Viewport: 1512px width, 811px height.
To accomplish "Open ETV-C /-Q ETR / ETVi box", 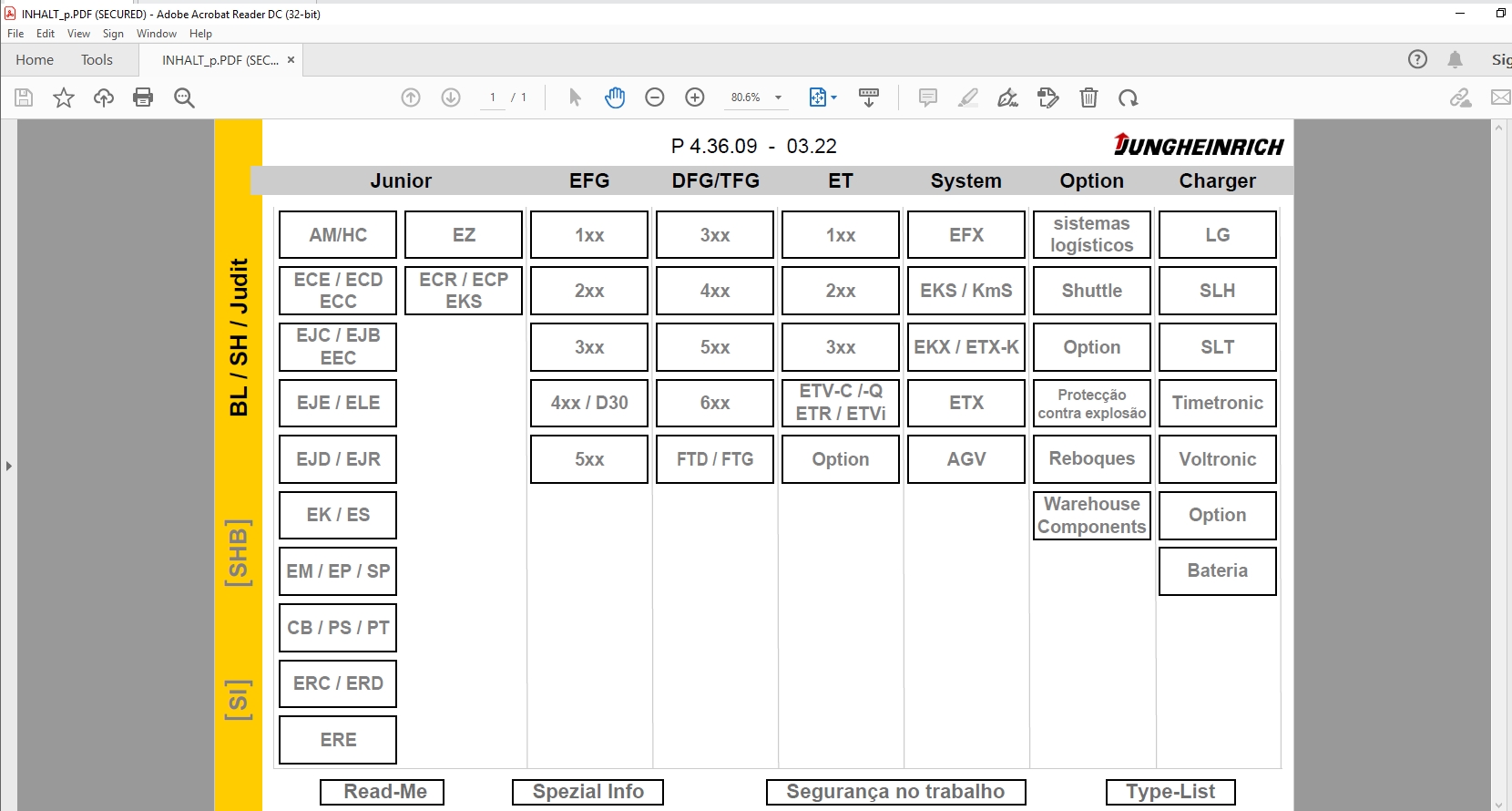I will coord(841,403).
